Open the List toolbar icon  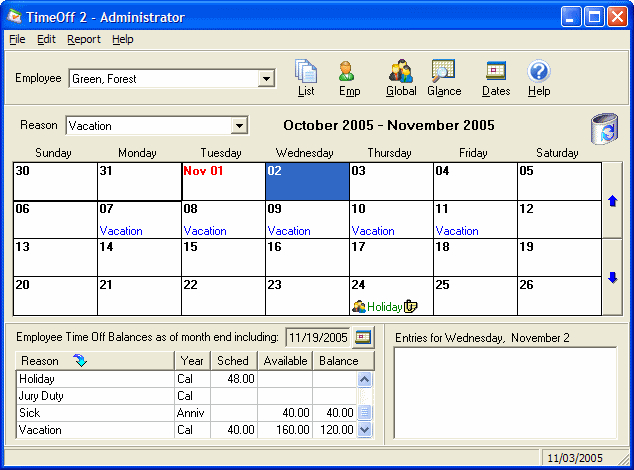306,72
